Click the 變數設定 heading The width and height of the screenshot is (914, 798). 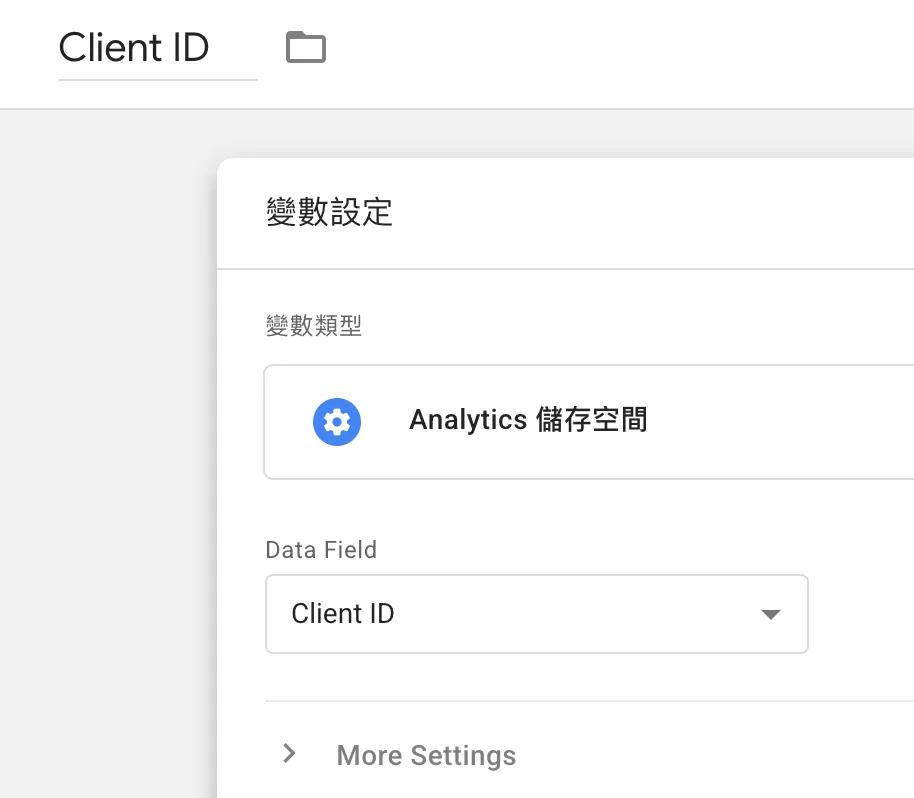pyautogui.click(x=329, y=212)
